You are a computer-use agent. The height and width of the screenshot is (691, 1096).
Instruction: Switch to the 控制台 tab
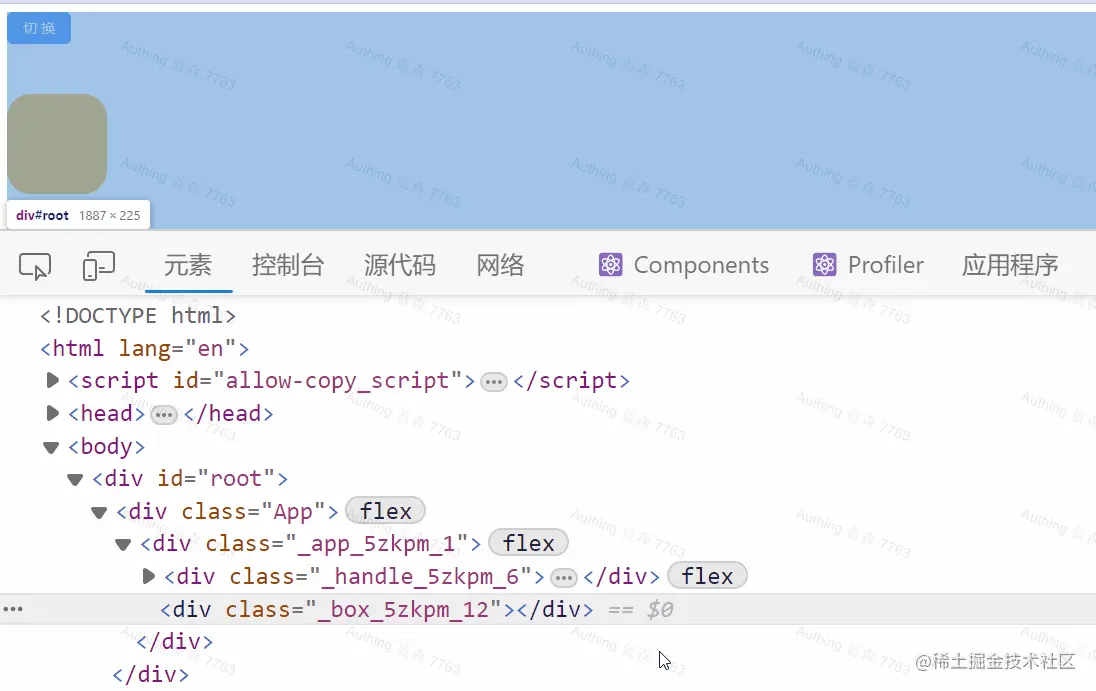[288, 266]
